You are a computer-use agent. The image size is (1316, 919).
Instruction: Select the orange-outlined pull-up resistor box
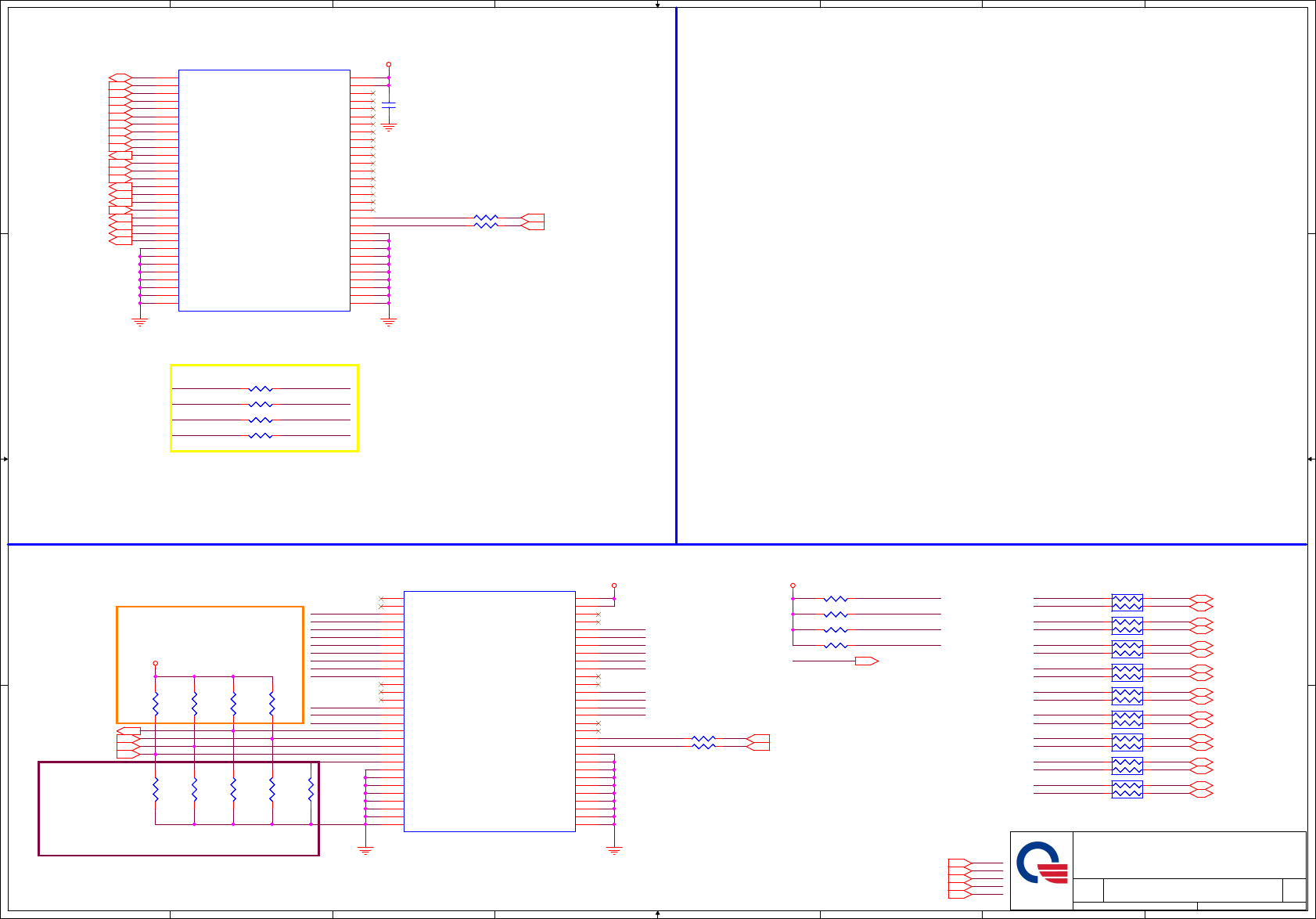[210, 665]
